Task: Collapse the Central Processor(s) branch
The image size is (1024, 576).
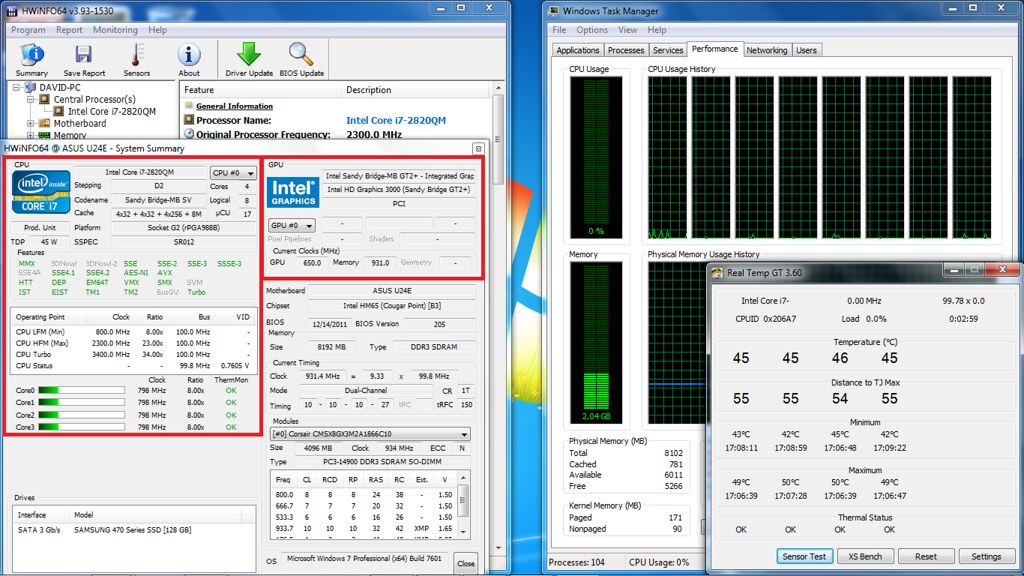Action: [31, 99]
